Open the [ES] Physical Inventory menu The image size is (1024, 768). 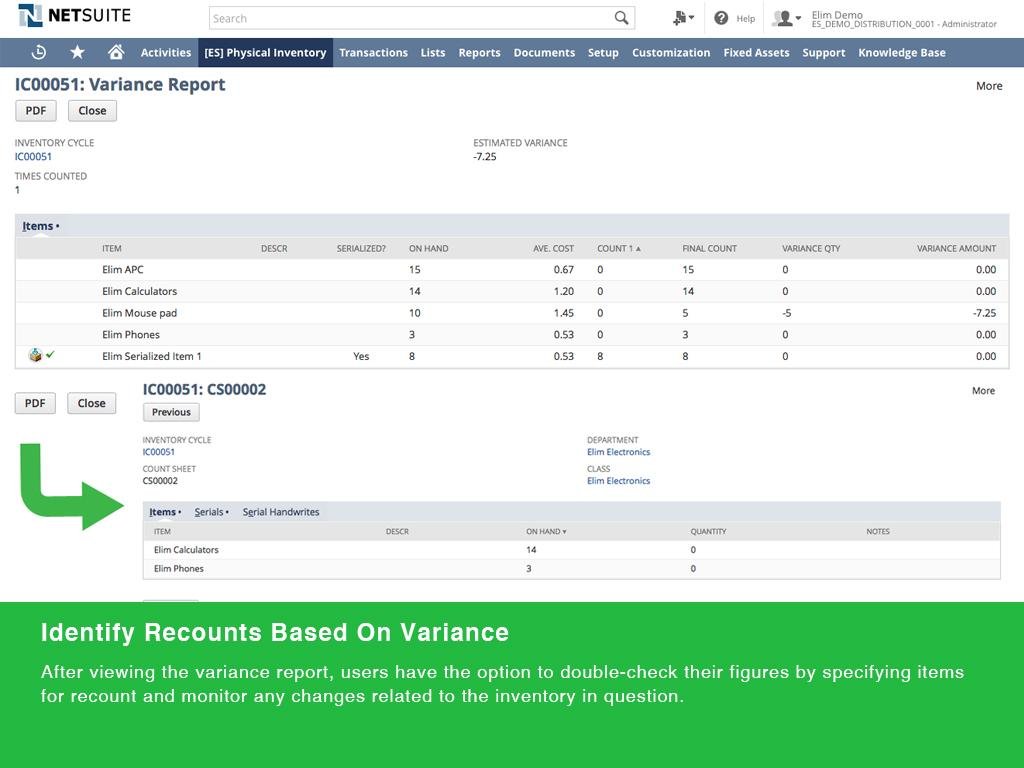(x=265, y=53)
